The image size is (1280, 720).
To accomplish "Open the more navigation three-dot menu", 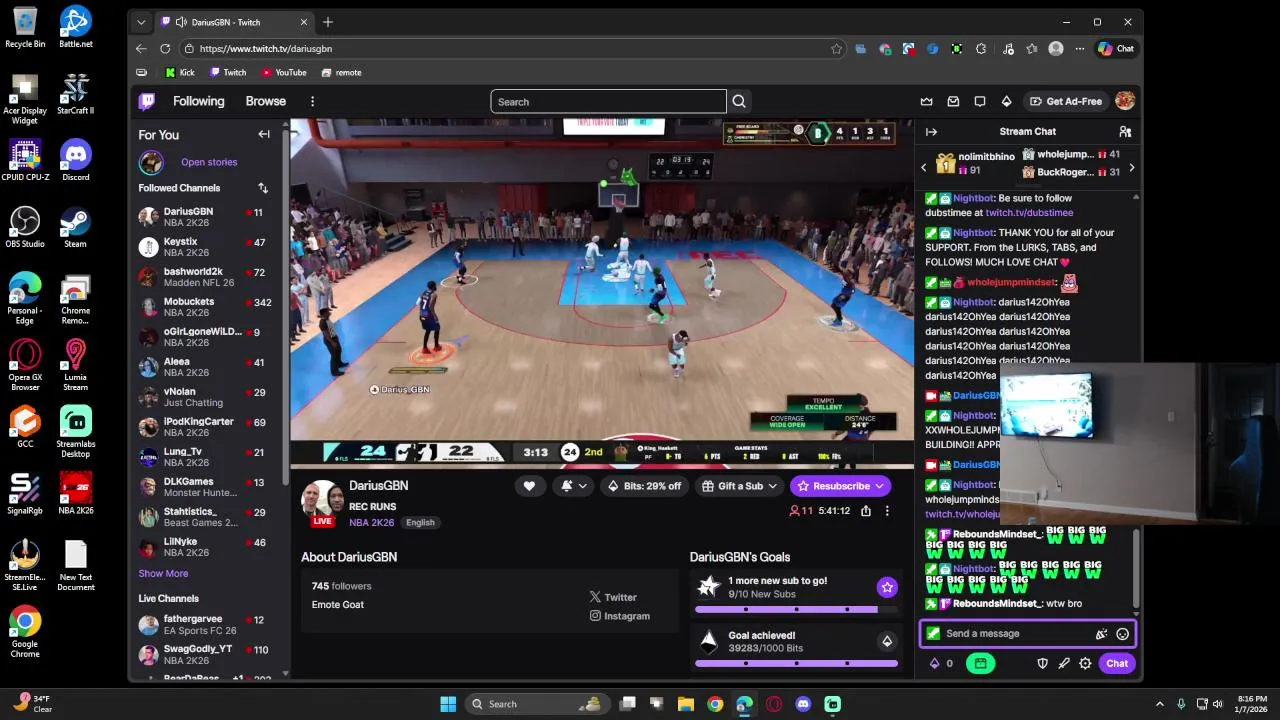I will coord(312,101).
